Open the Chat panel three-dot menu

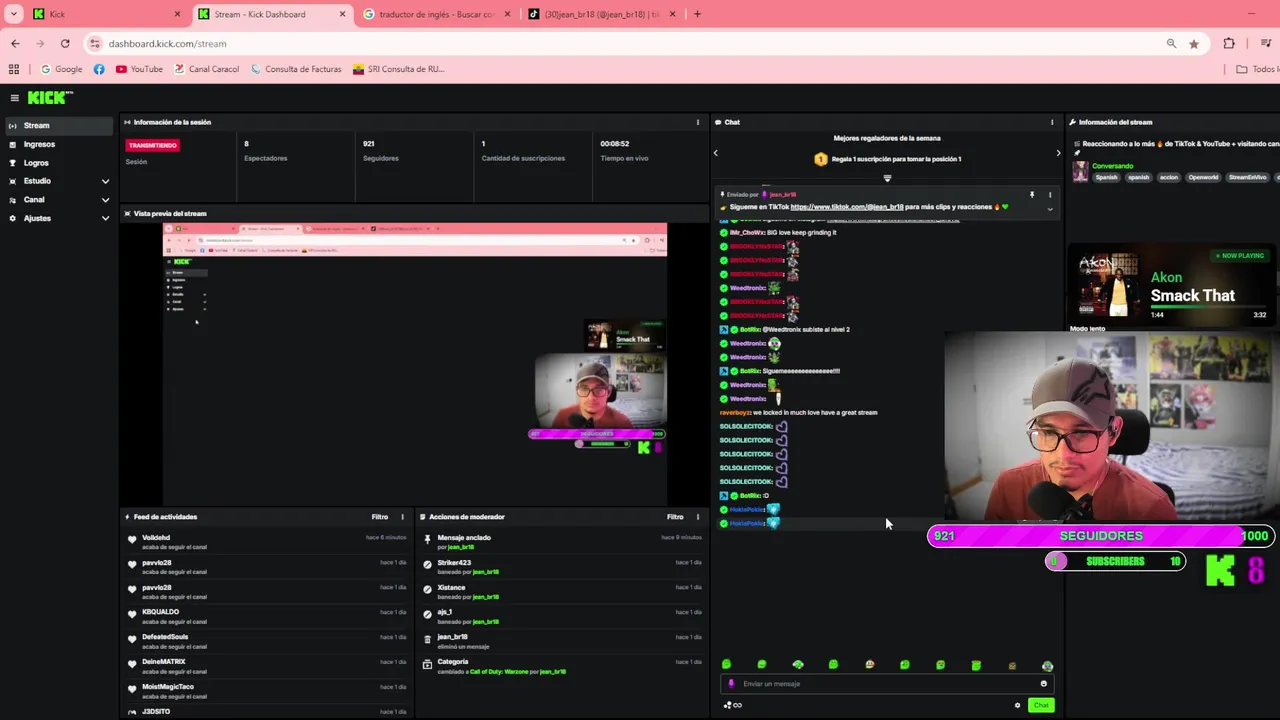1052,122
